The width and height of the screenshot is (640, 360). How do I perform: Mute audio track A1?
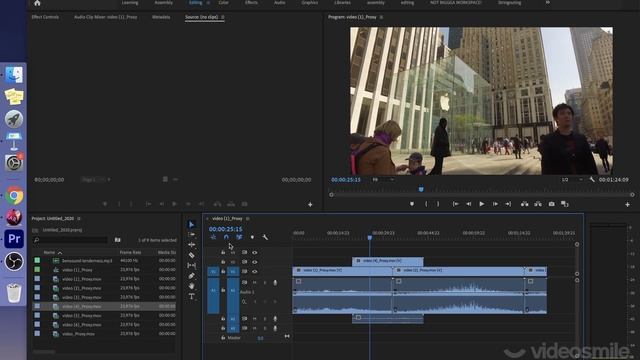pos(254,282)
